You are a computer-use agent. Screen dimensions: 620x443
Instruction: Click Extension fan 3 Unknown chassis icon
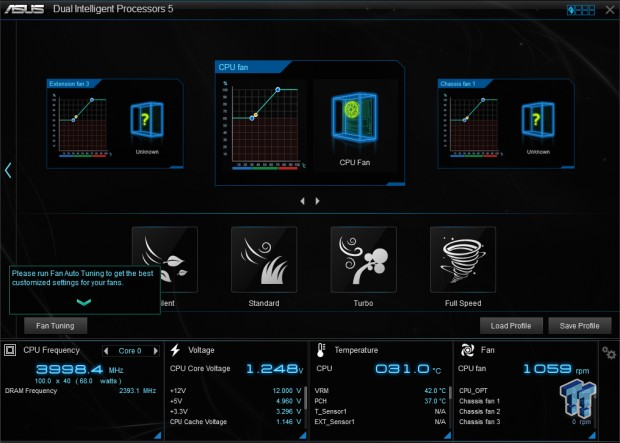click(147, 119)
